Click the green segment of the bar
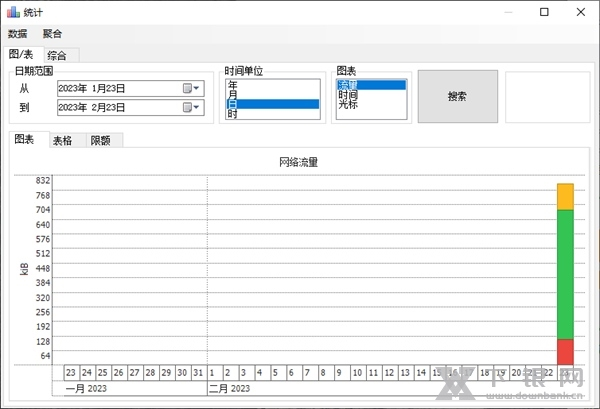This screenshot has width=600, height=409. coord(565,274)
